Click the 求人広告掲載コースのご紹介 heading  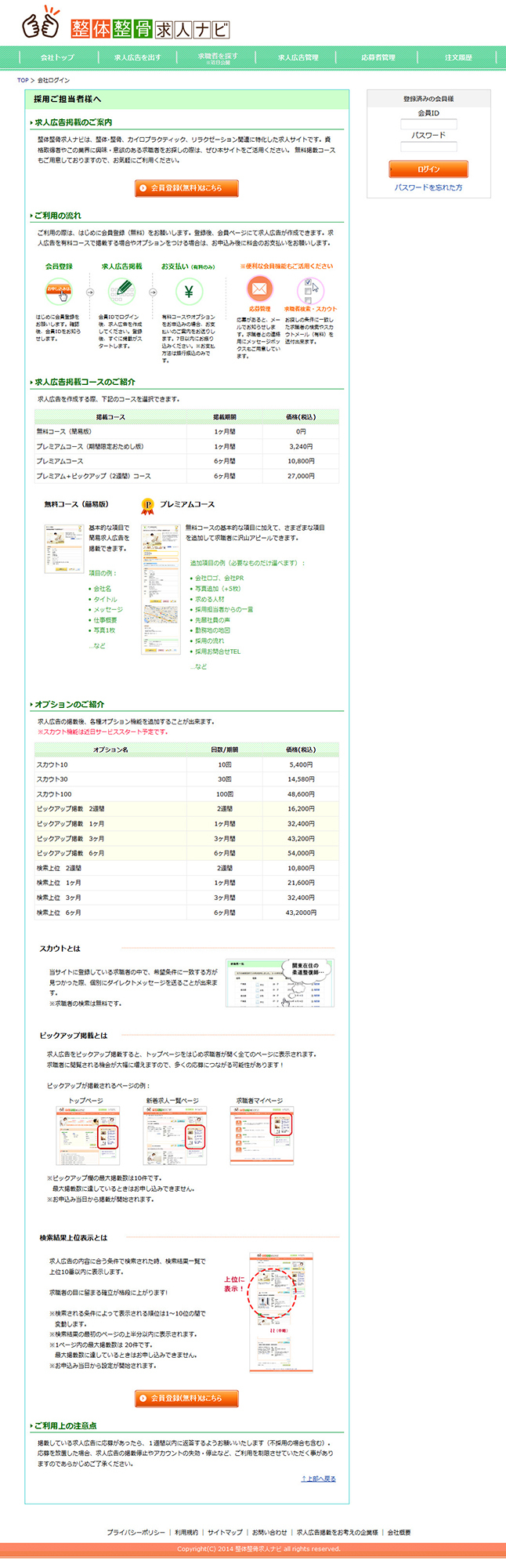(85, 382)
